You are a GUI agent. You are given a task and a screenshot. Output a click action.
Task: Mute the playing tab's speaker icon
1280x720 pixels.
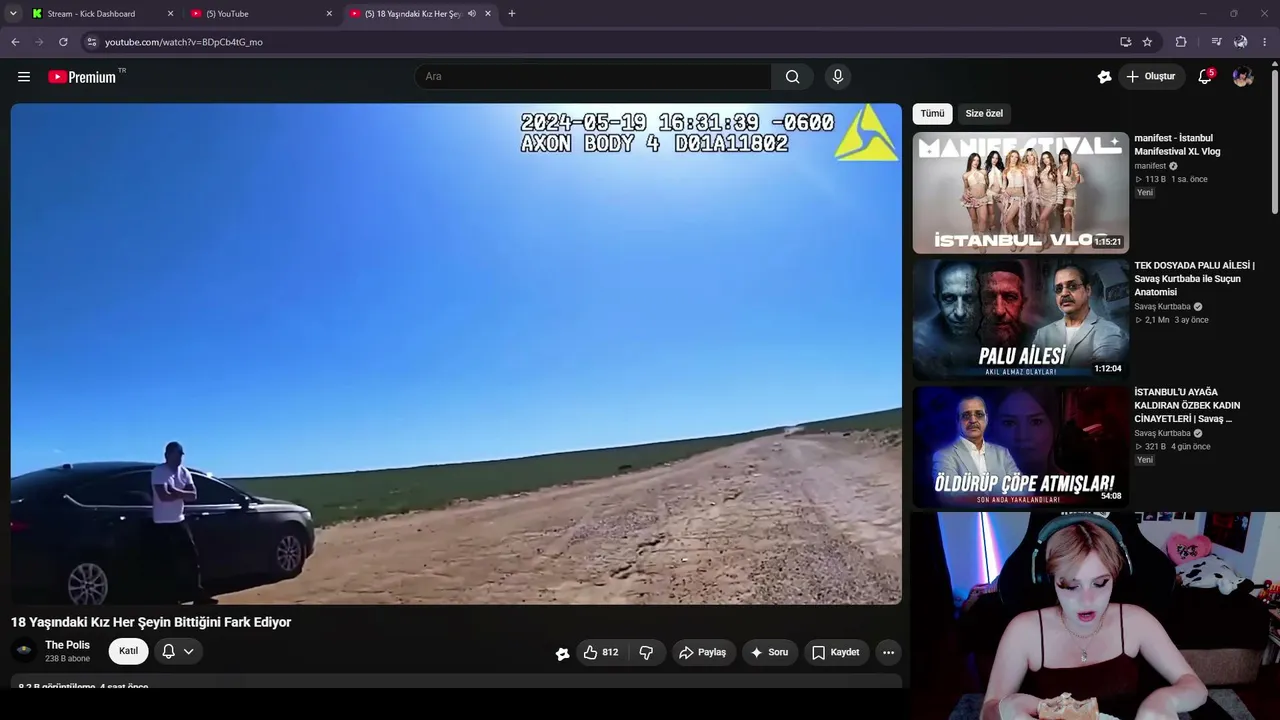(471, 14)
